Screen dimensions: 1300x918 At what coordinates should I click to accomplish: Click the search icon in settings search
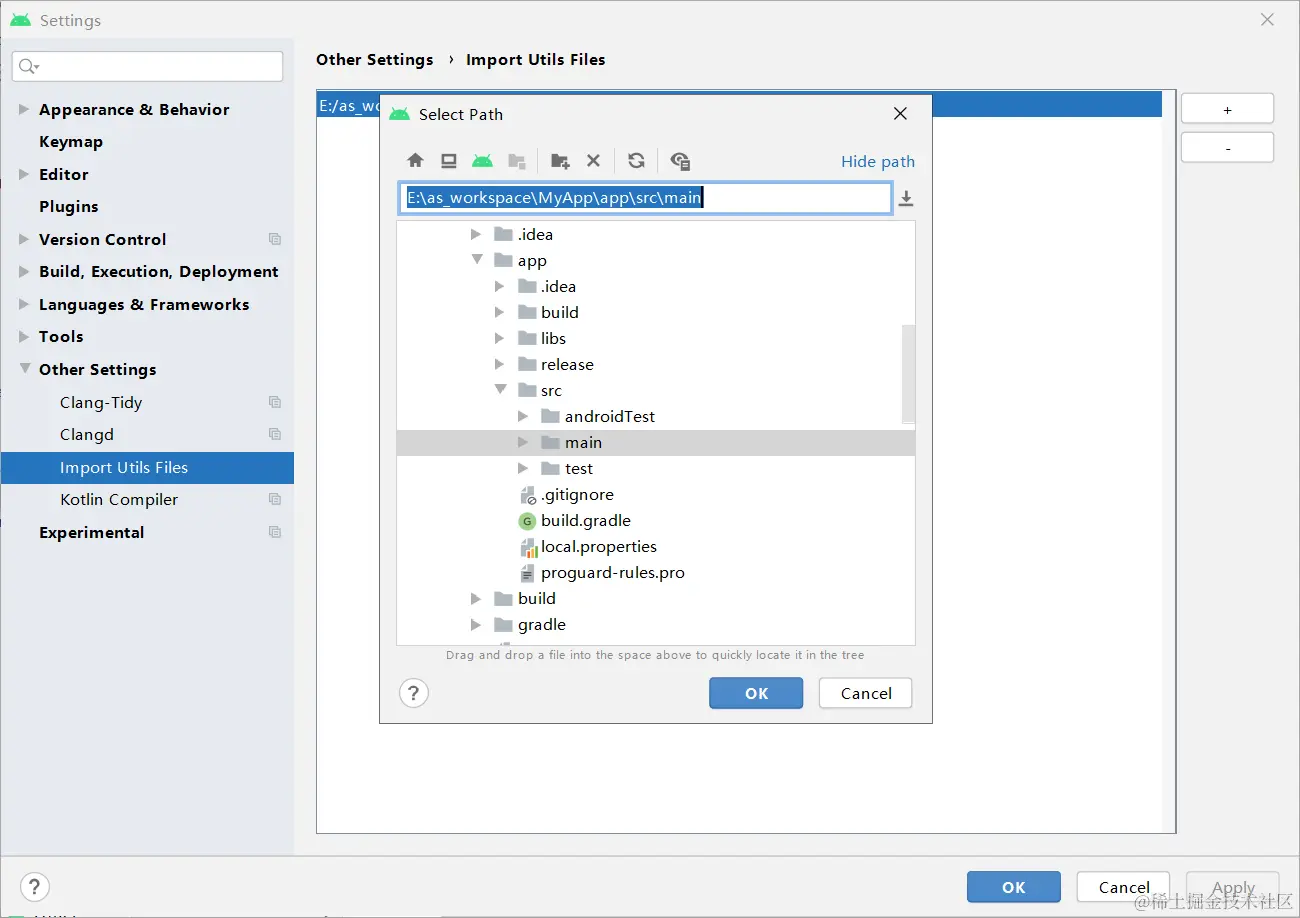(x=29, y=67)
